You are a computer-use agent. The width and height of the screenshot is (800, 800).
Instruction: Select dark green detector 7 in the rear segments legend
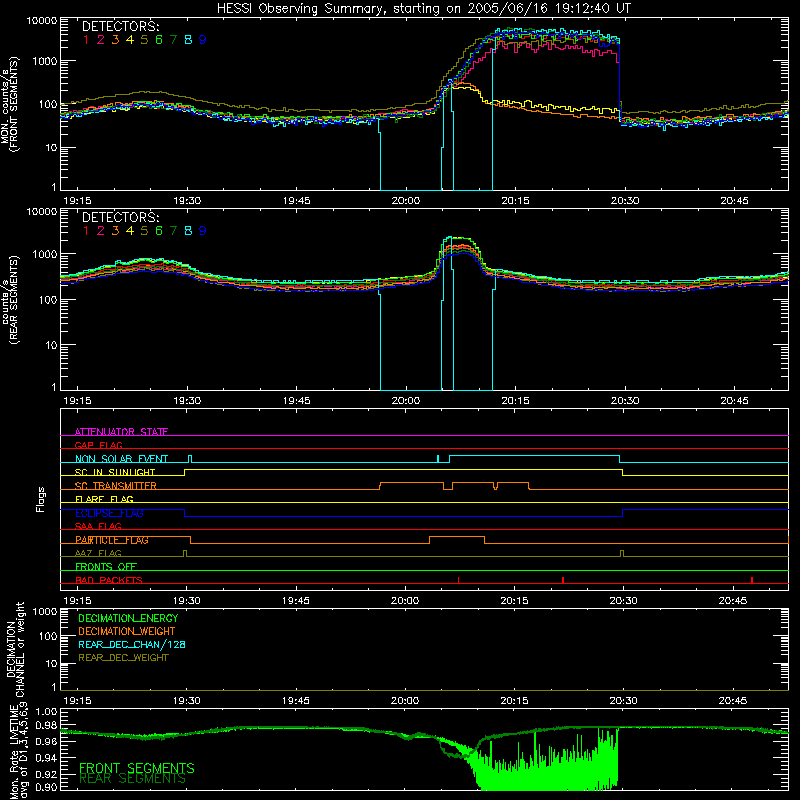click(173, 231)
